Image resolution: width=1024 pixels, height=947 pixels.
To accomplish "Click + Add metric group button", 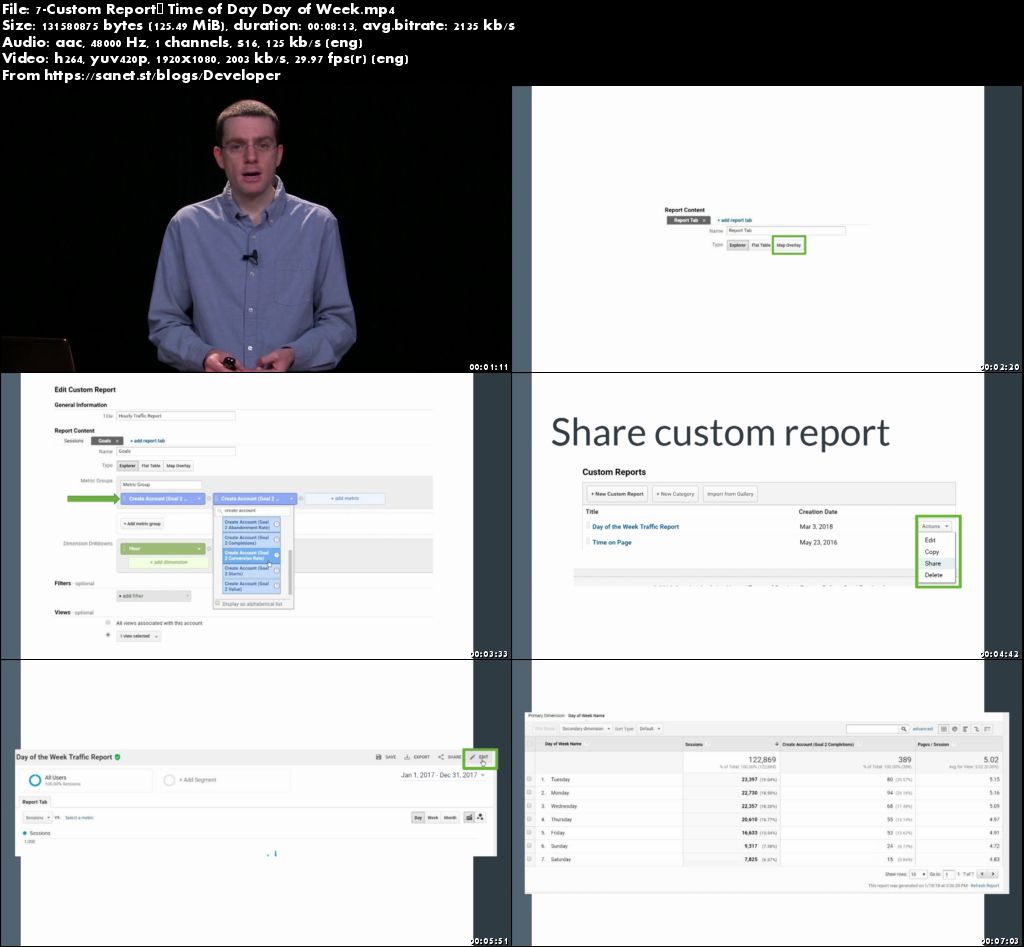I will point(142,524).
